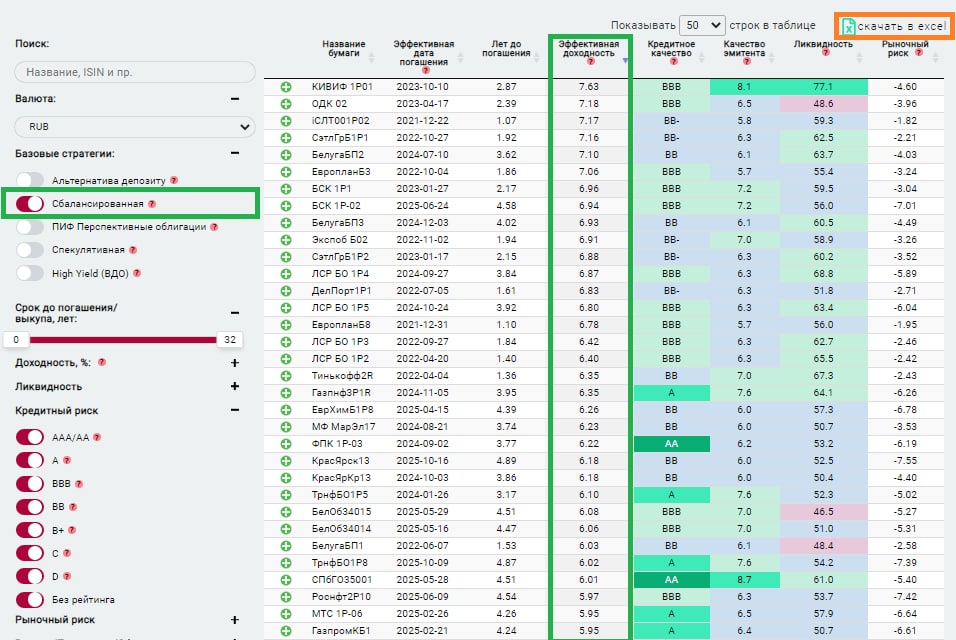This screenshot has width=956, height=640.
Task: Toggle off Без рейтинга filter
Action: point(30,600)
